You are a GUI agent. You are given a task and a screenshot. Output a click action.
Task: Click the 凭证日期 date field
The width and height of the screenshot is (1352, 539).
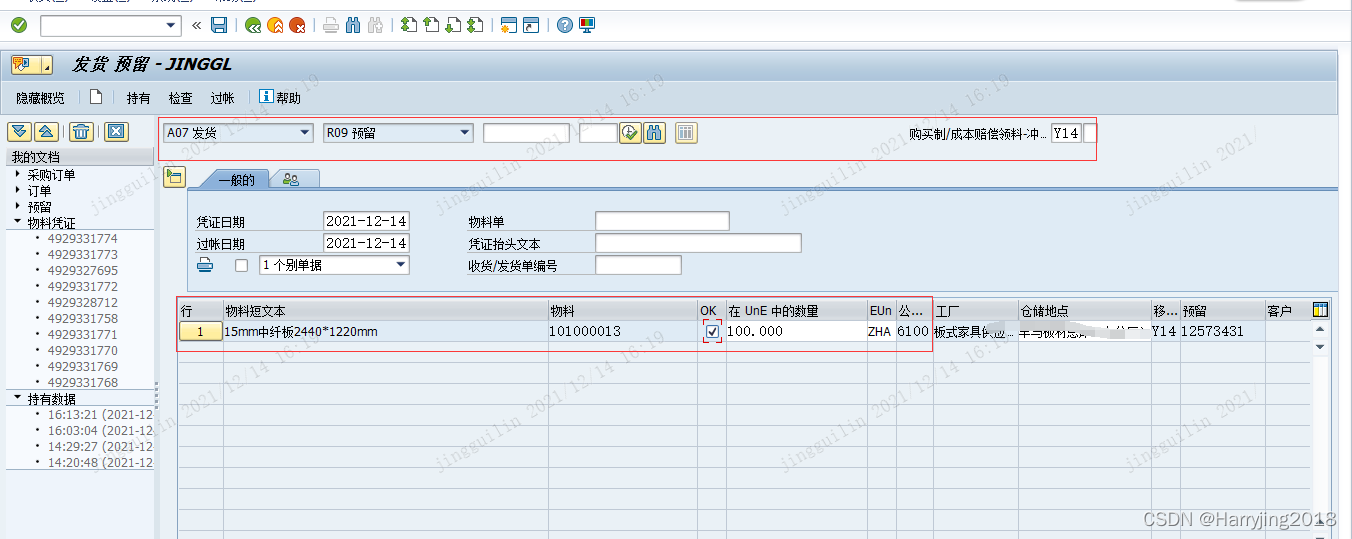pyautogui.click(x=366, y=221)
